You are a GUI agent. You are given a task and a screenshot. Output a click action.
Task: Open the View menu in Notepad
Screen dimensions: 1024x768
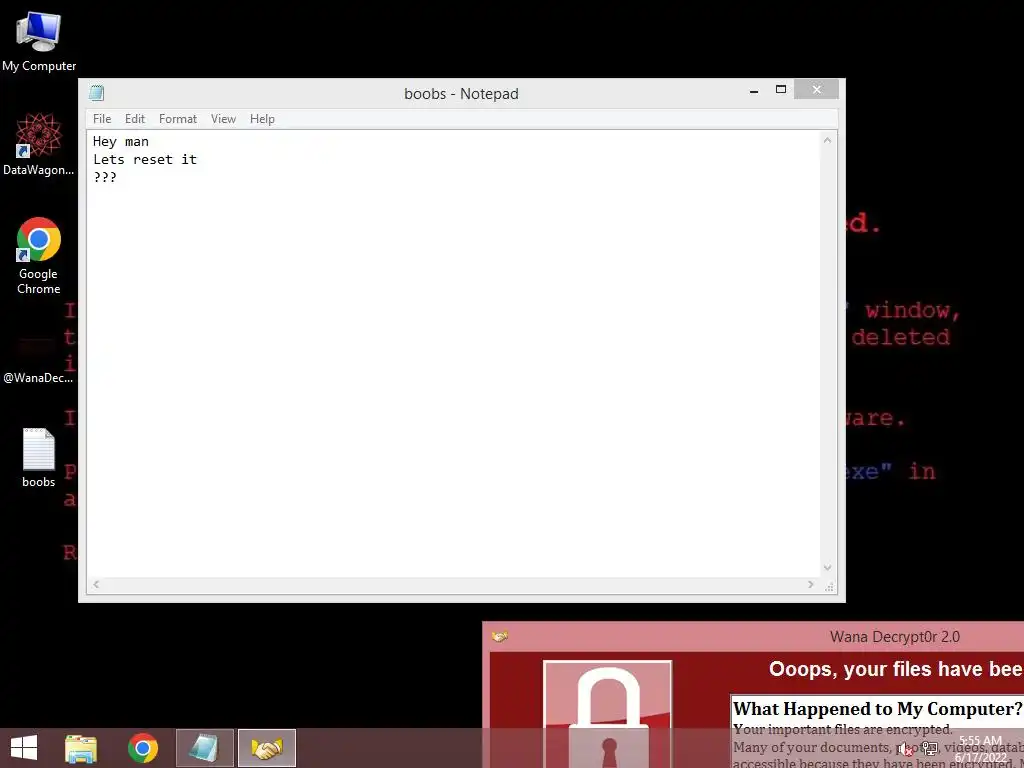(223, 119)
